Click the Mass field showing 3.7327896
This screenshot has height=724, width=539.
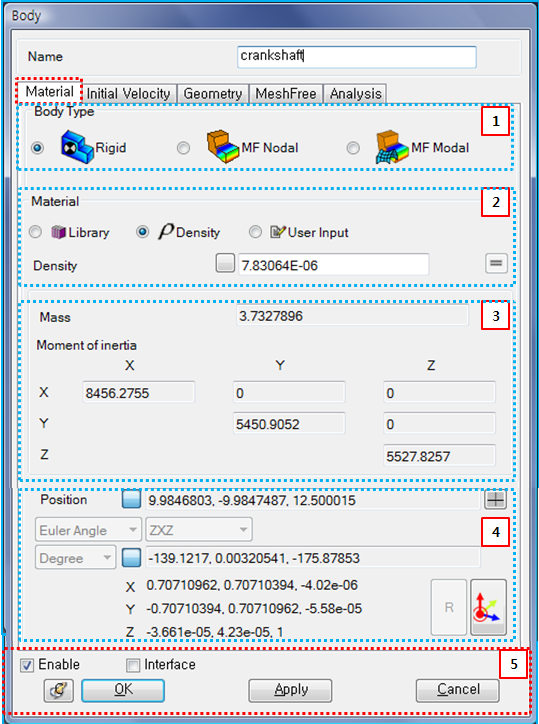coord(352,316)
